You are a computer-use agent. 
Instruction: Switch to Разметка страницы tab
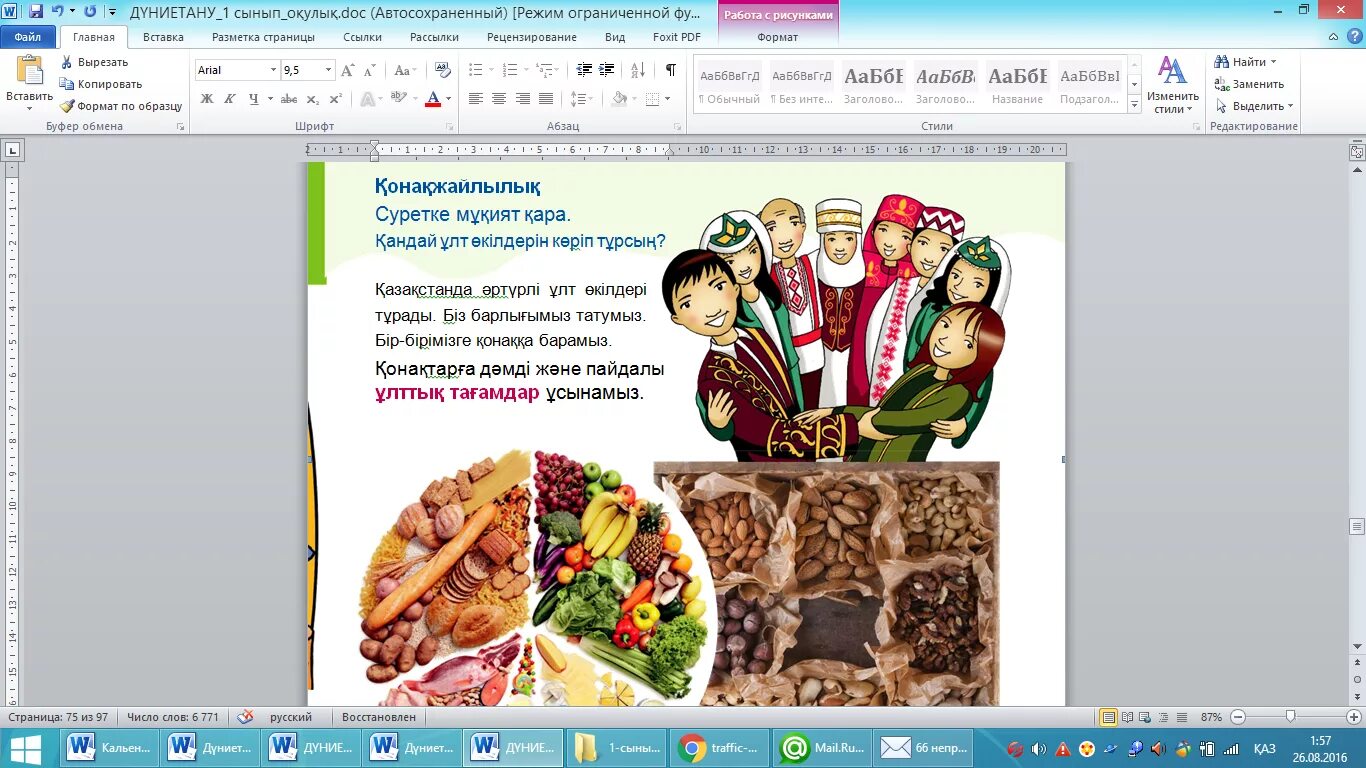(263, 37)
